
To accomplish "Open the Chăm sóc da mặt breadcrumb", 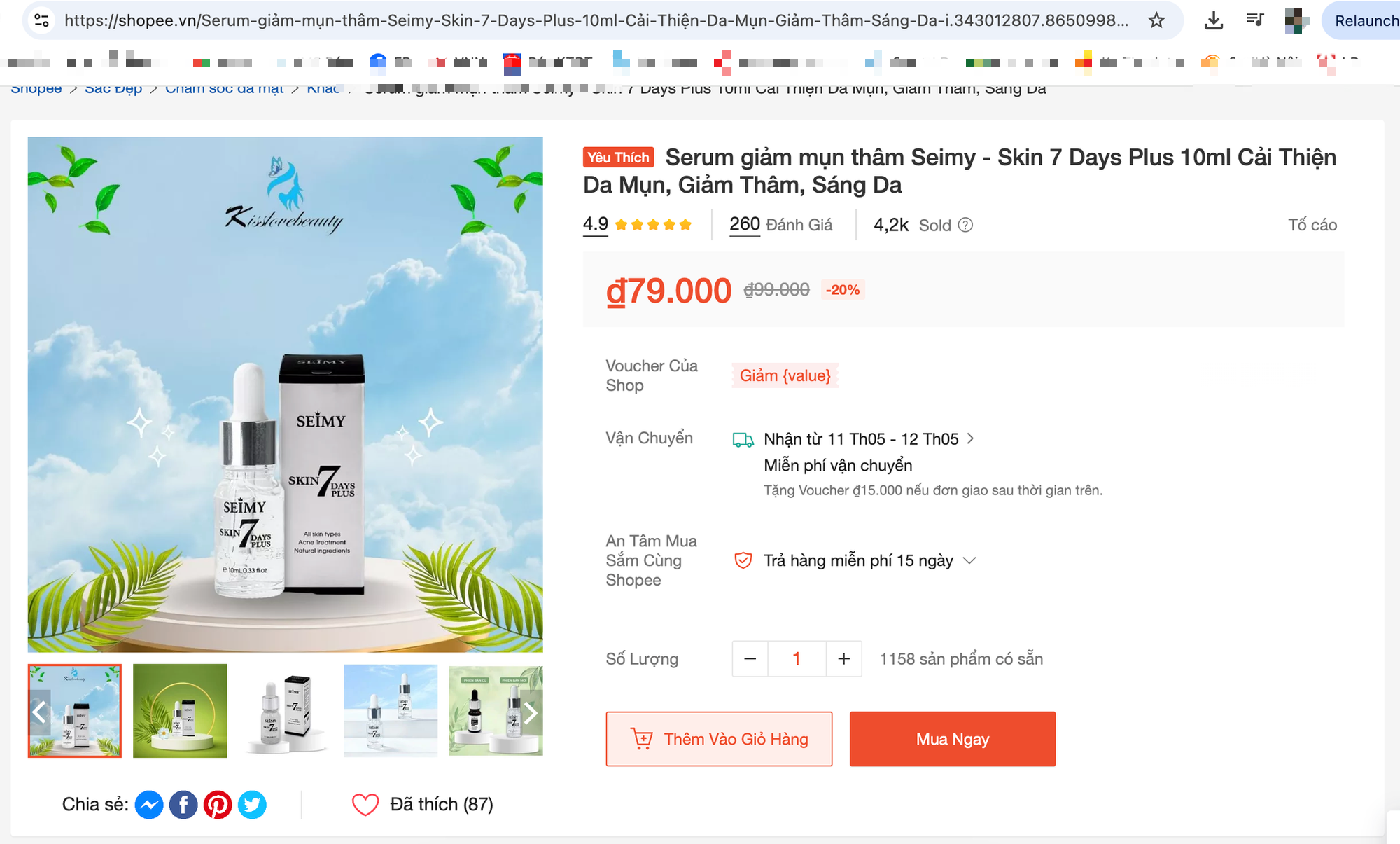I will 224,88.
